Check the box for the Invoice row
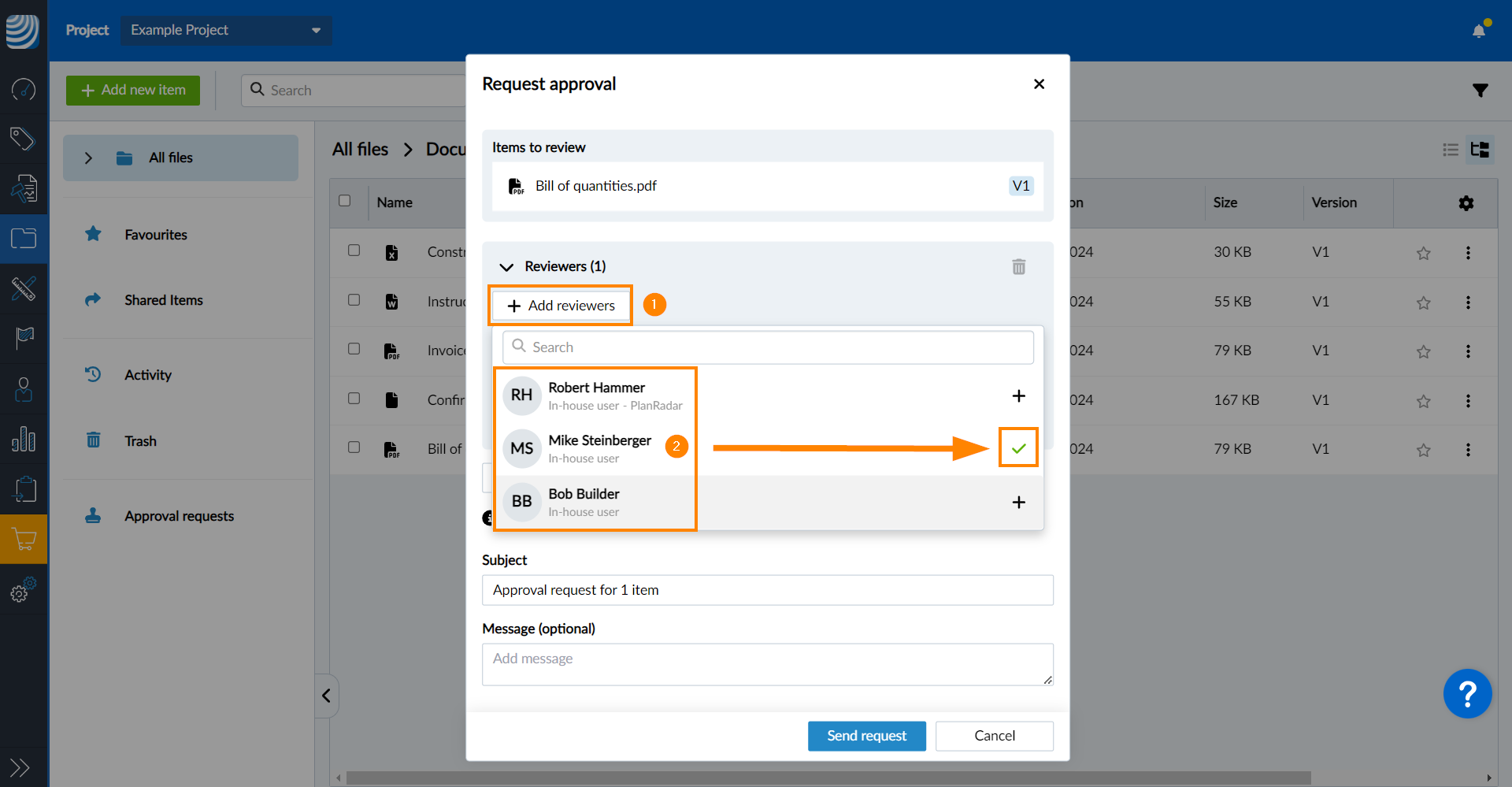The image size is (1512, 787). click(x=354, y=349)
